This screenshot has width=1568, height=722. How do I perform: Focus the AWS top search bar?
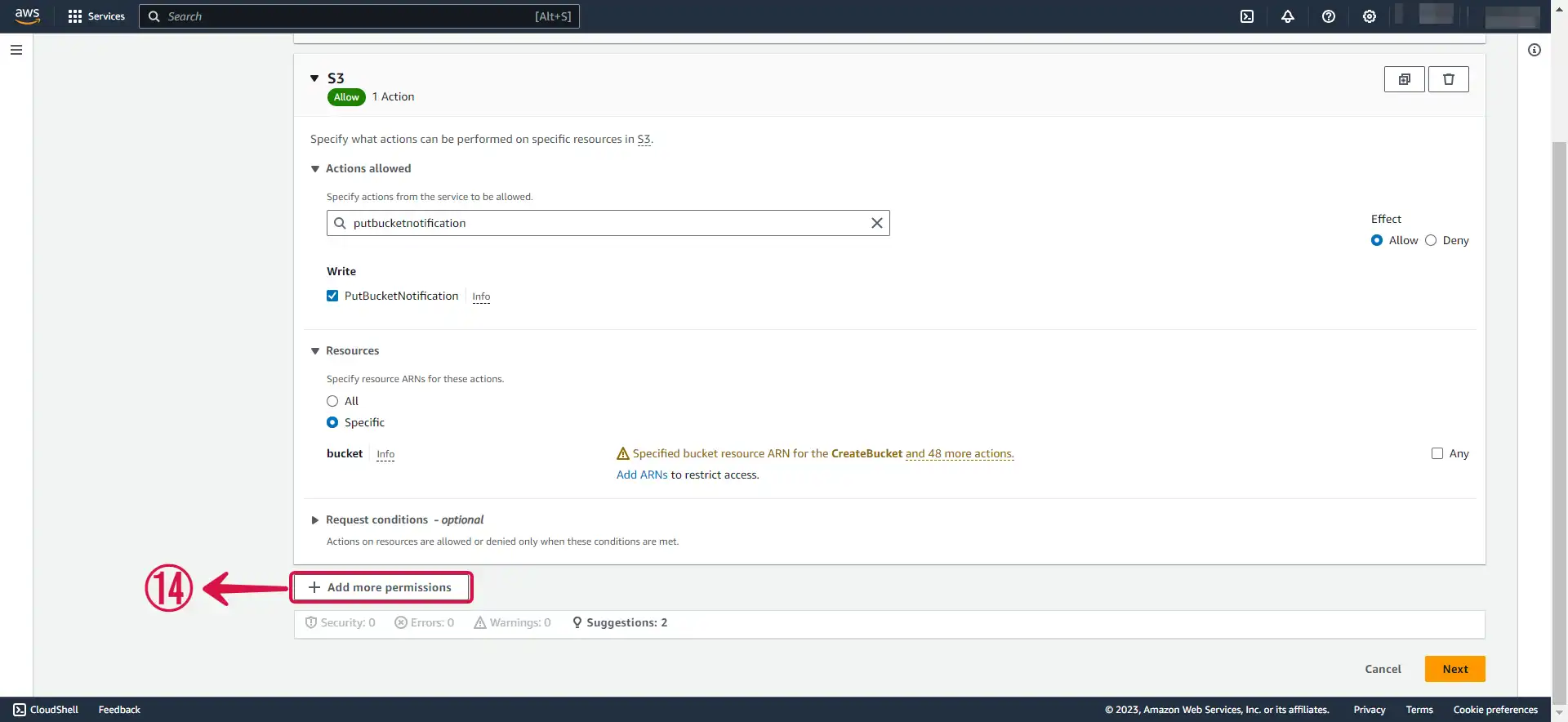coord(359,16)
